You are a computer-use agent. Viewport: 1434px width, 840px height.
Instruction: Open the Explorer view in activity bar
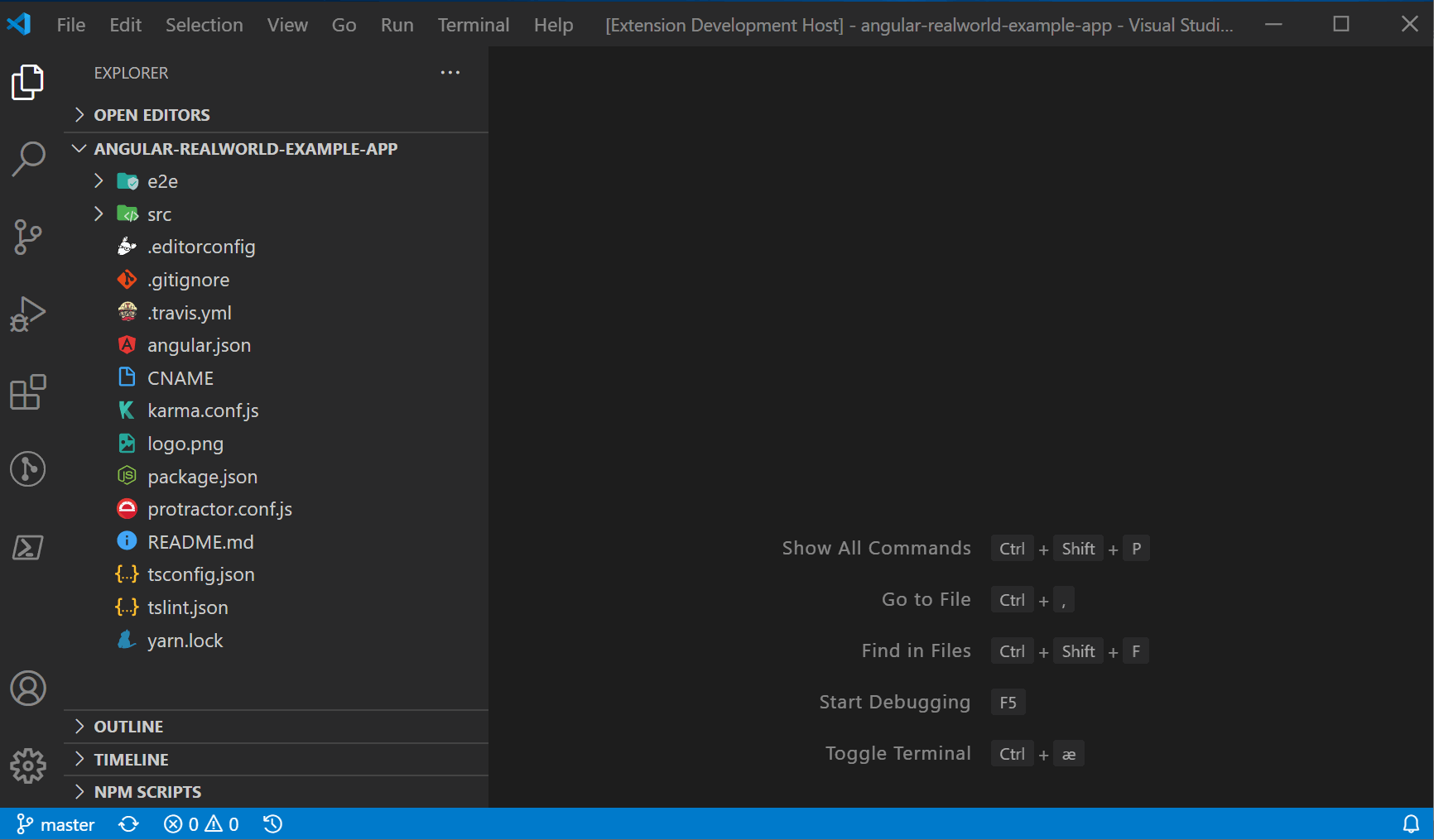click(x=28, y=82)
